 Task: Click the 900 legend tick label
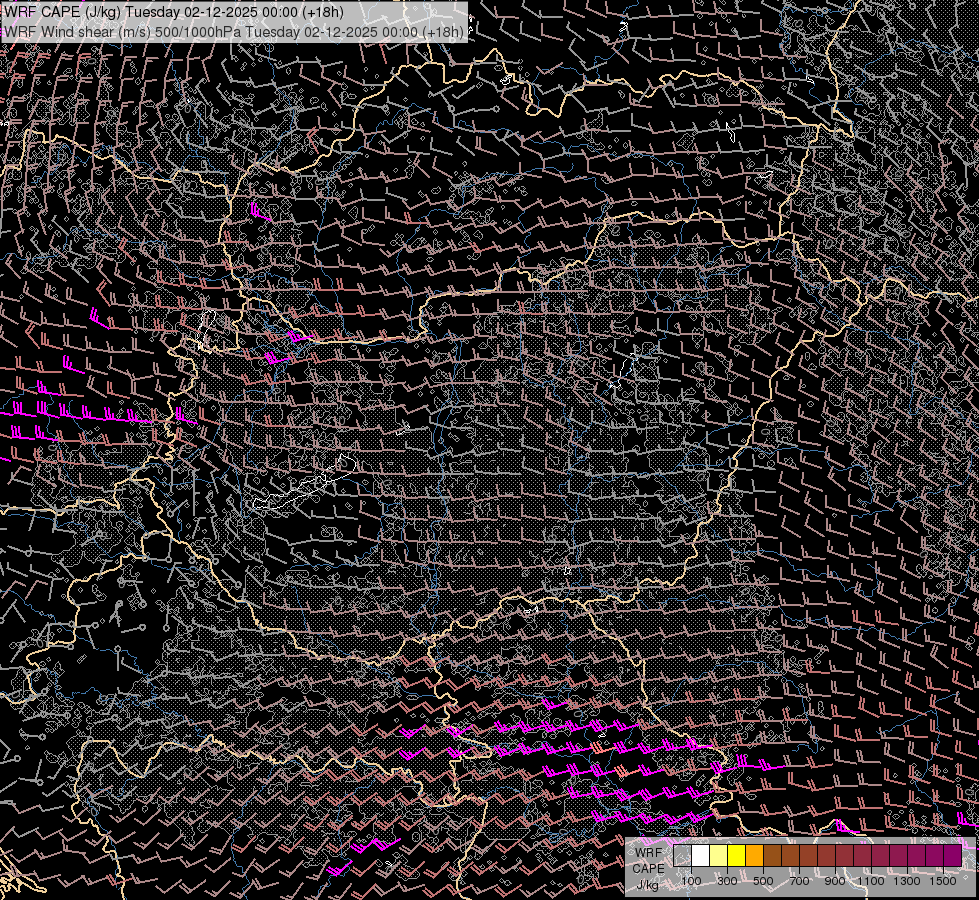pyautogui.click(x=835, y=881)
